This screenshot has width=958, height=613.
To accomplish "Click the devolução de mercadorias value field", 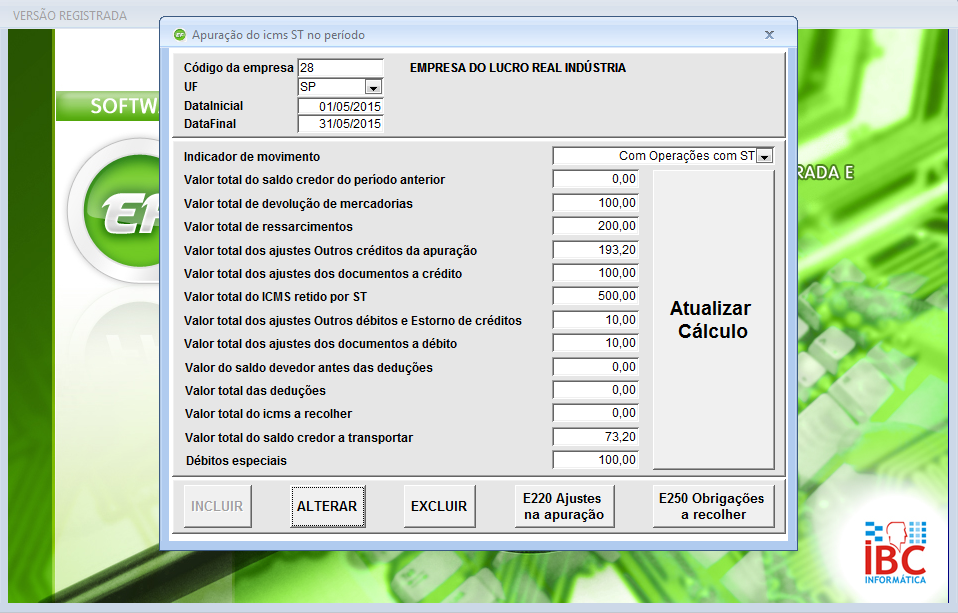I will 595,203.
